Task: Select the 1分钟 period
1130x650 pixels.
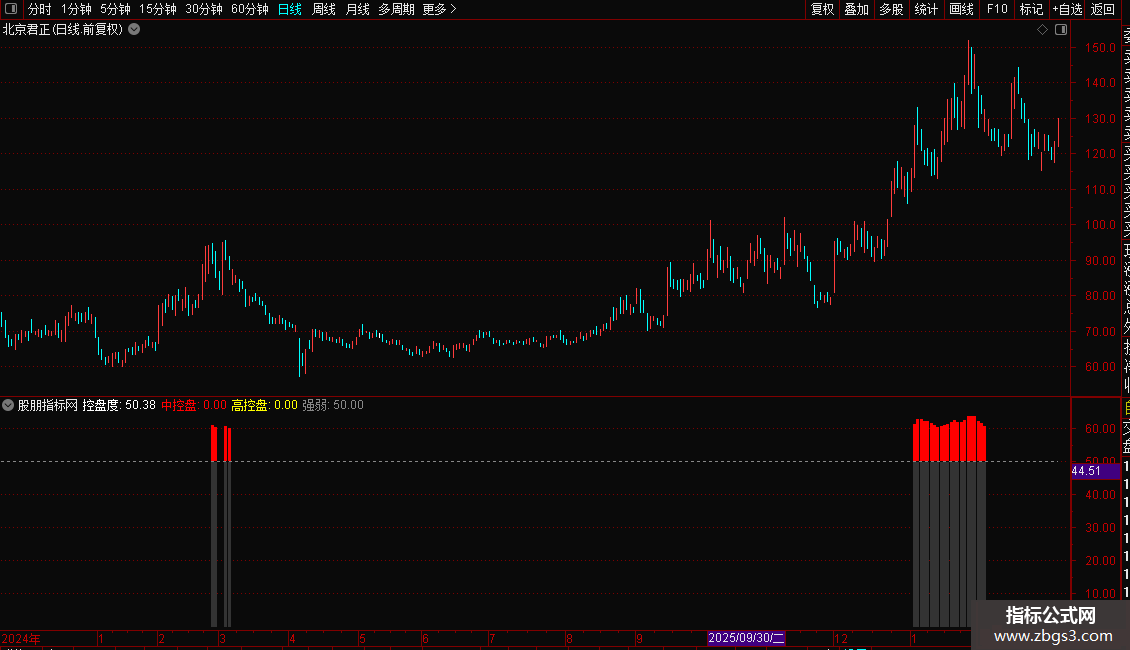Action: (x=76, y=9)
